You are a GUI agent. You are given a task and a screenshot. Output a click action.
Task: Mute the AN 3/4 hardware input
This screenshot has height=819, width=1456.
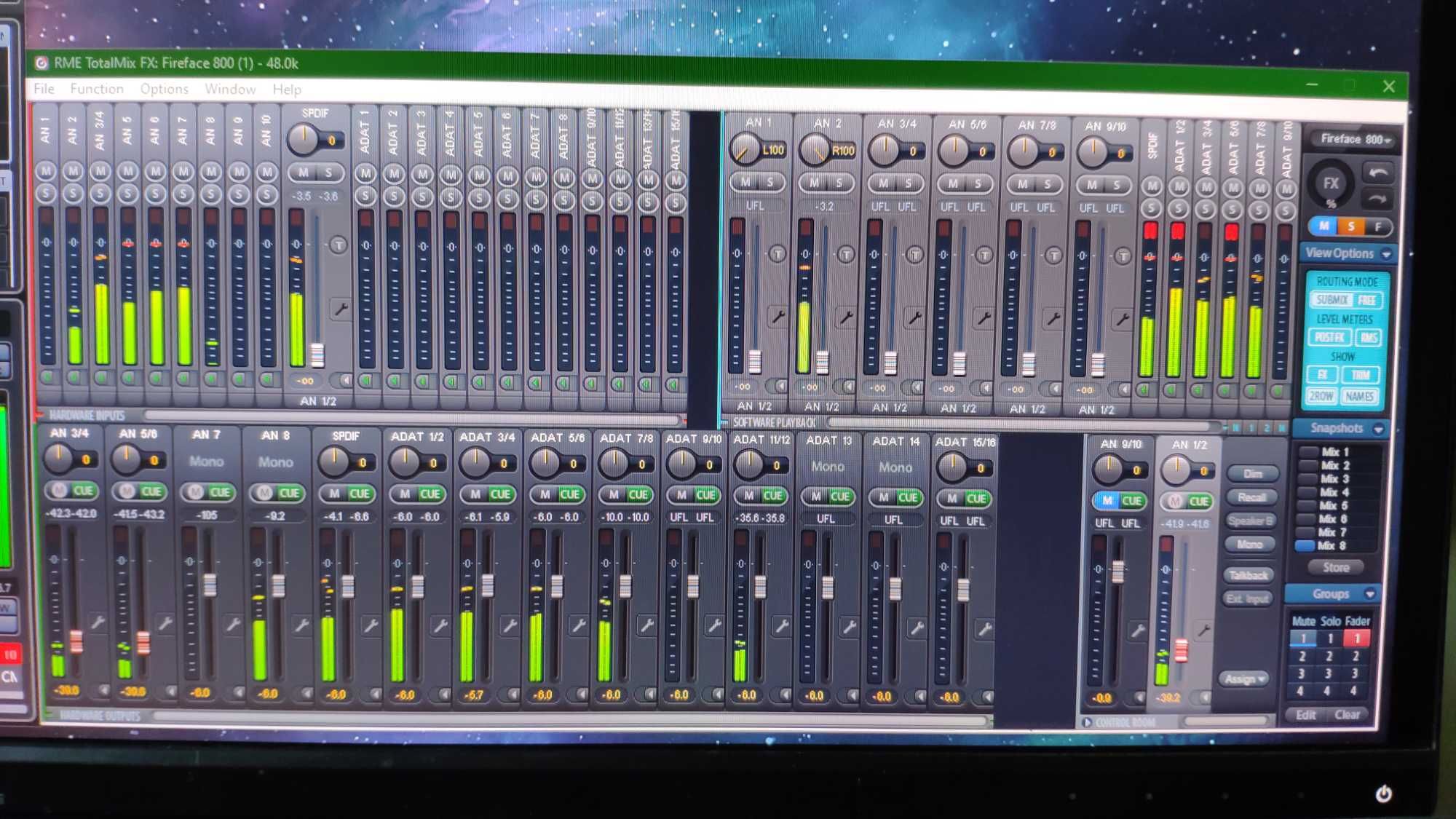(100, 170)
